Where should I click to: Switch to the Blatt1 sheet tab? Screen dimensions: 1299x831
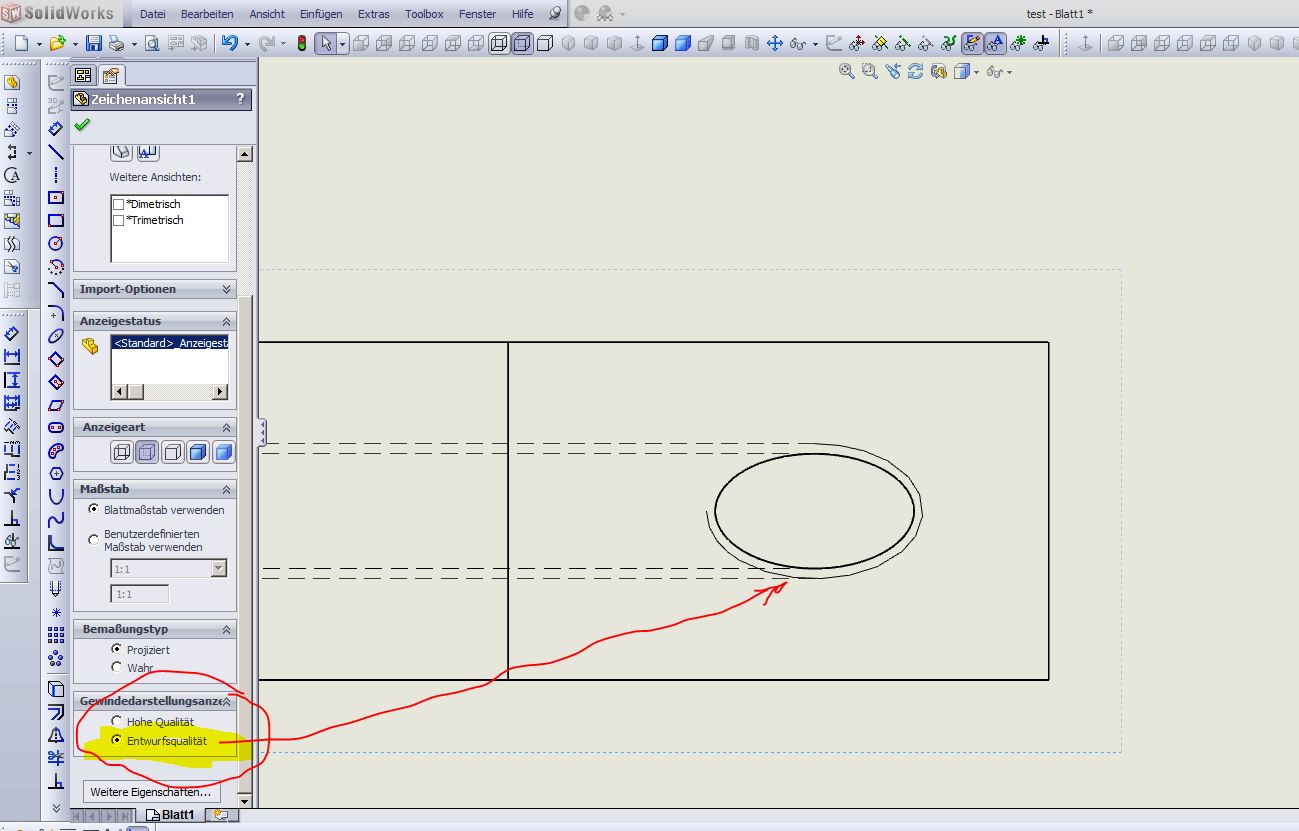tap(176, 815)
